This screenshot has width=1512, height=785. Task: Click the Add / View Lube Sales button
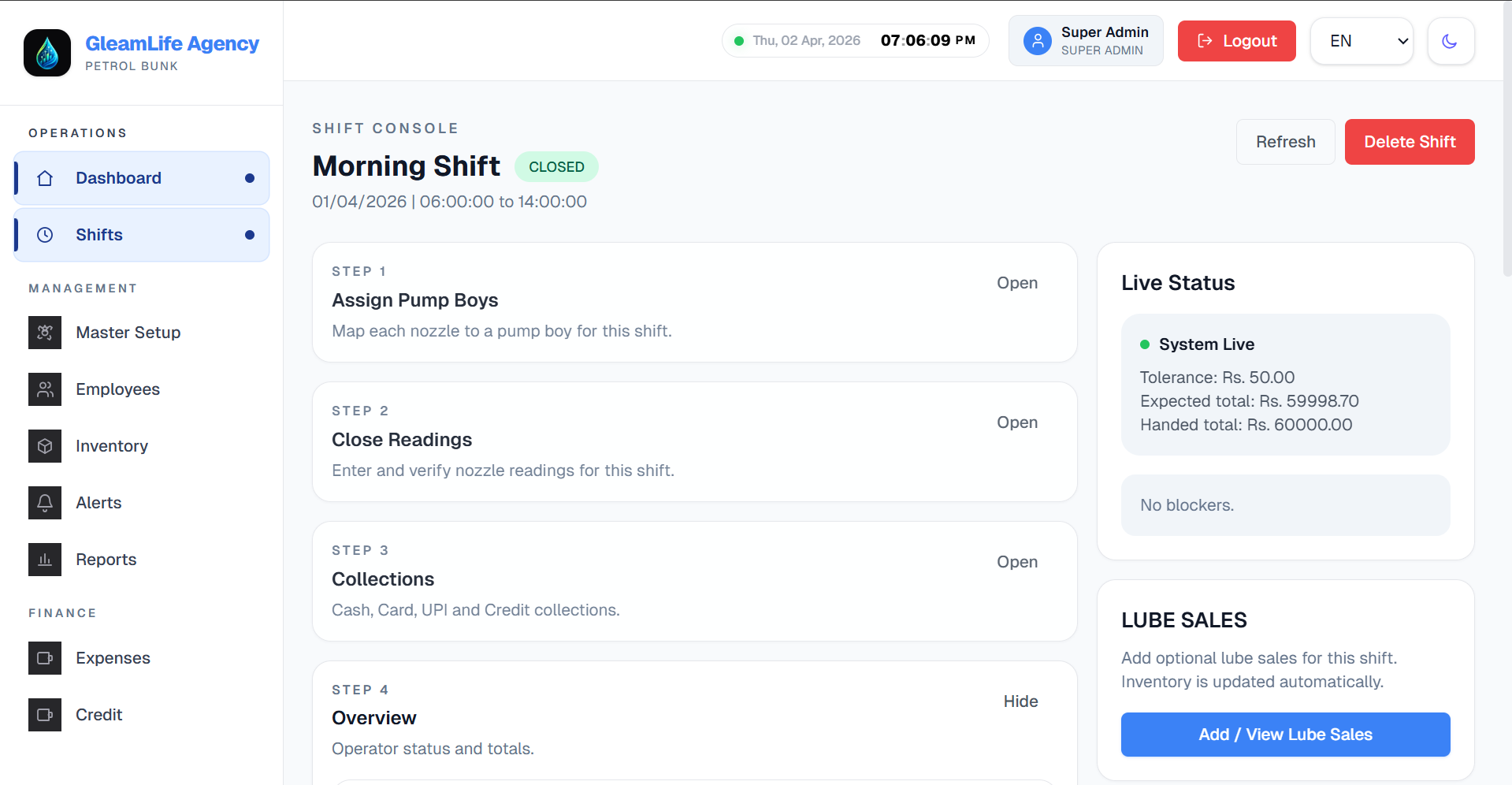(1285, 735)
